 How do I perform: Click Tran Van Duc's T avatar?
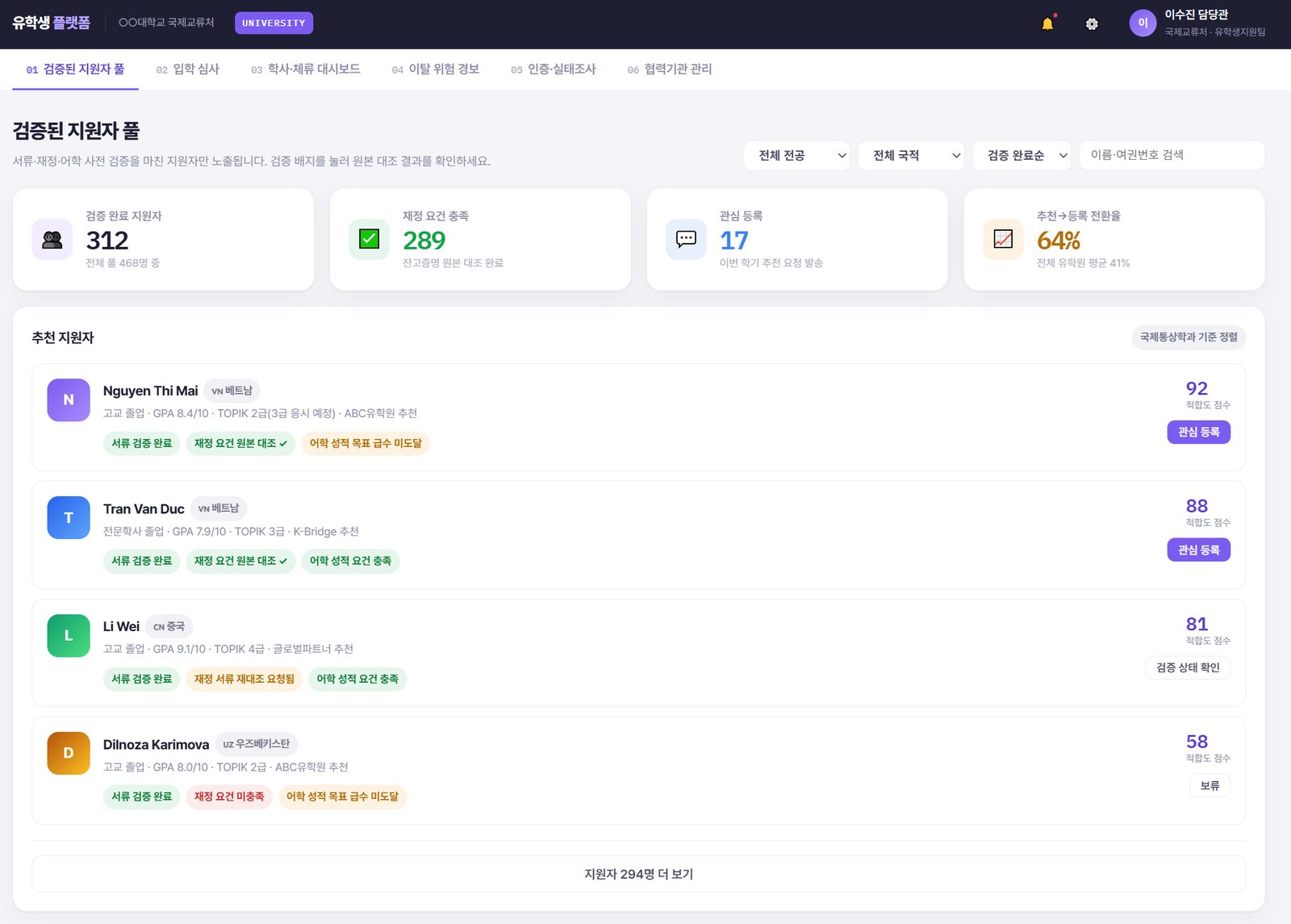coord(69,518)
